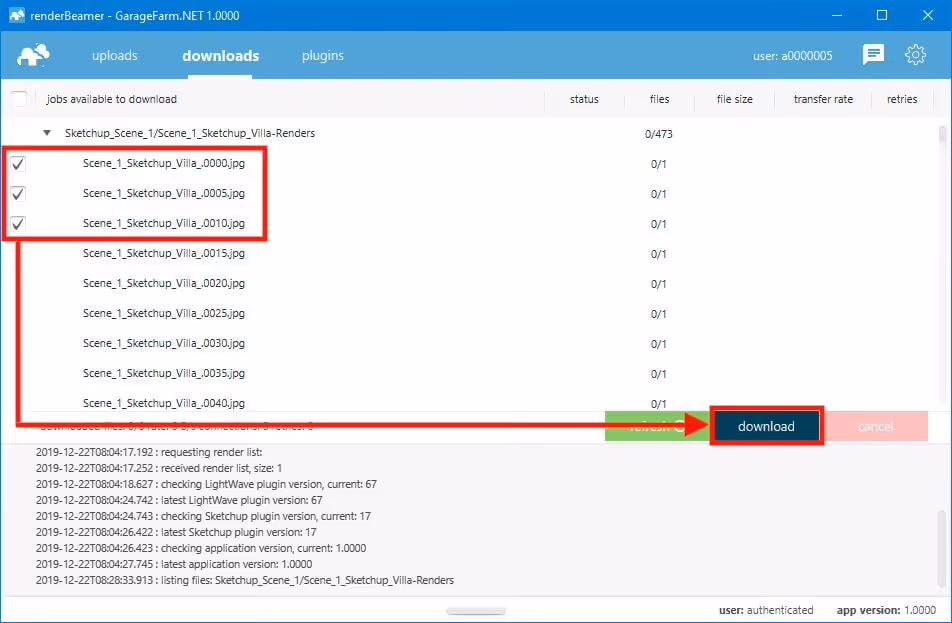952x623 pixels.
Task: Click the log panel vertical scrollbar
Action: coord(941,550)
